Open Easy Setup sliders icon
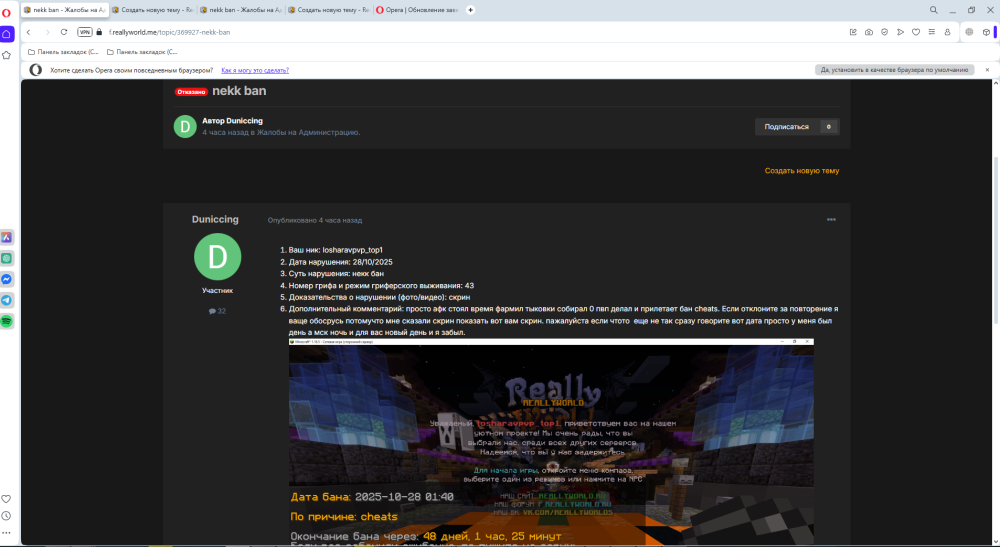The height and width of the screenshot is (547, 1000). click(932, 32)
